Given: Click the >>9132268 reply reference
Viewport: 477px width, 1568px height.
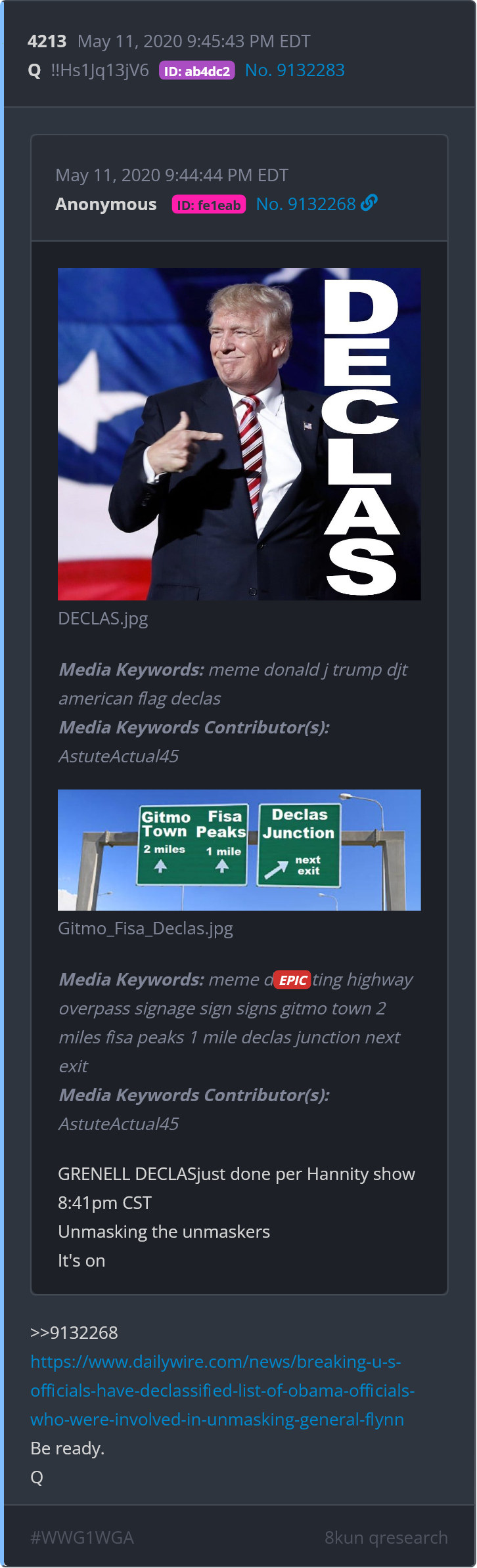Looking at the screenshot, I should [74, 1333].
